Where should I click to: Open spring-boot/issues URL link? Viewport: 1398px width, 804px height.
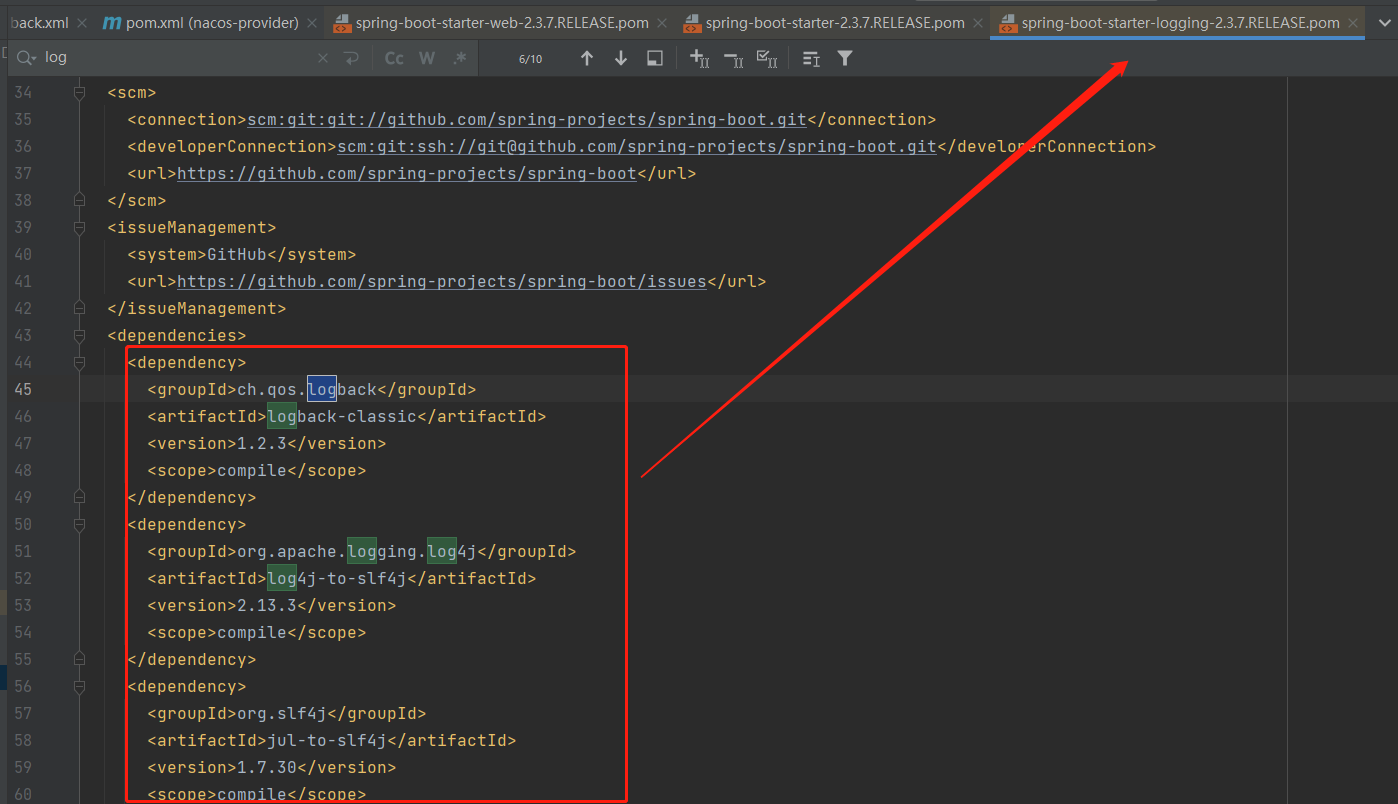442,282
